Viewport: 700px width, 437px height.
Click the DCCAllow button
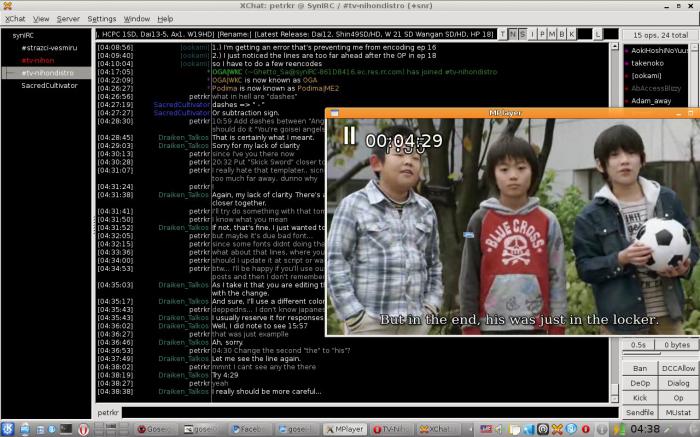coord(678,368)
